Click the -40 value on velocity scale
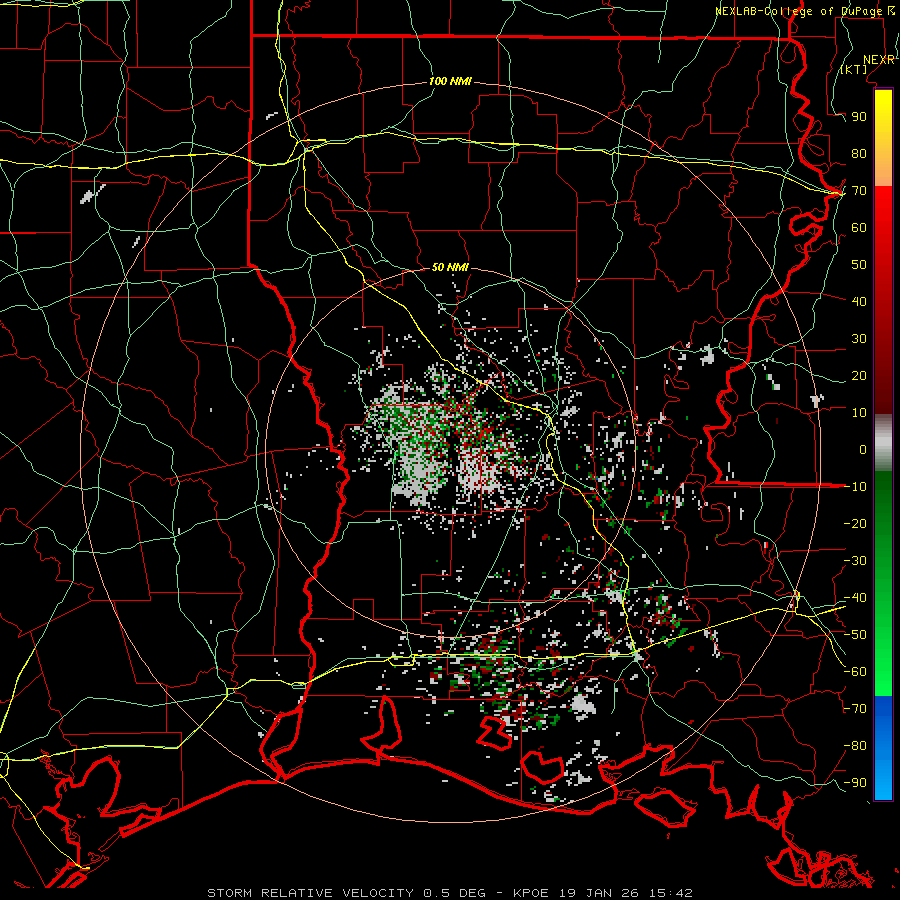900x900 pixels. coord(855,598)
